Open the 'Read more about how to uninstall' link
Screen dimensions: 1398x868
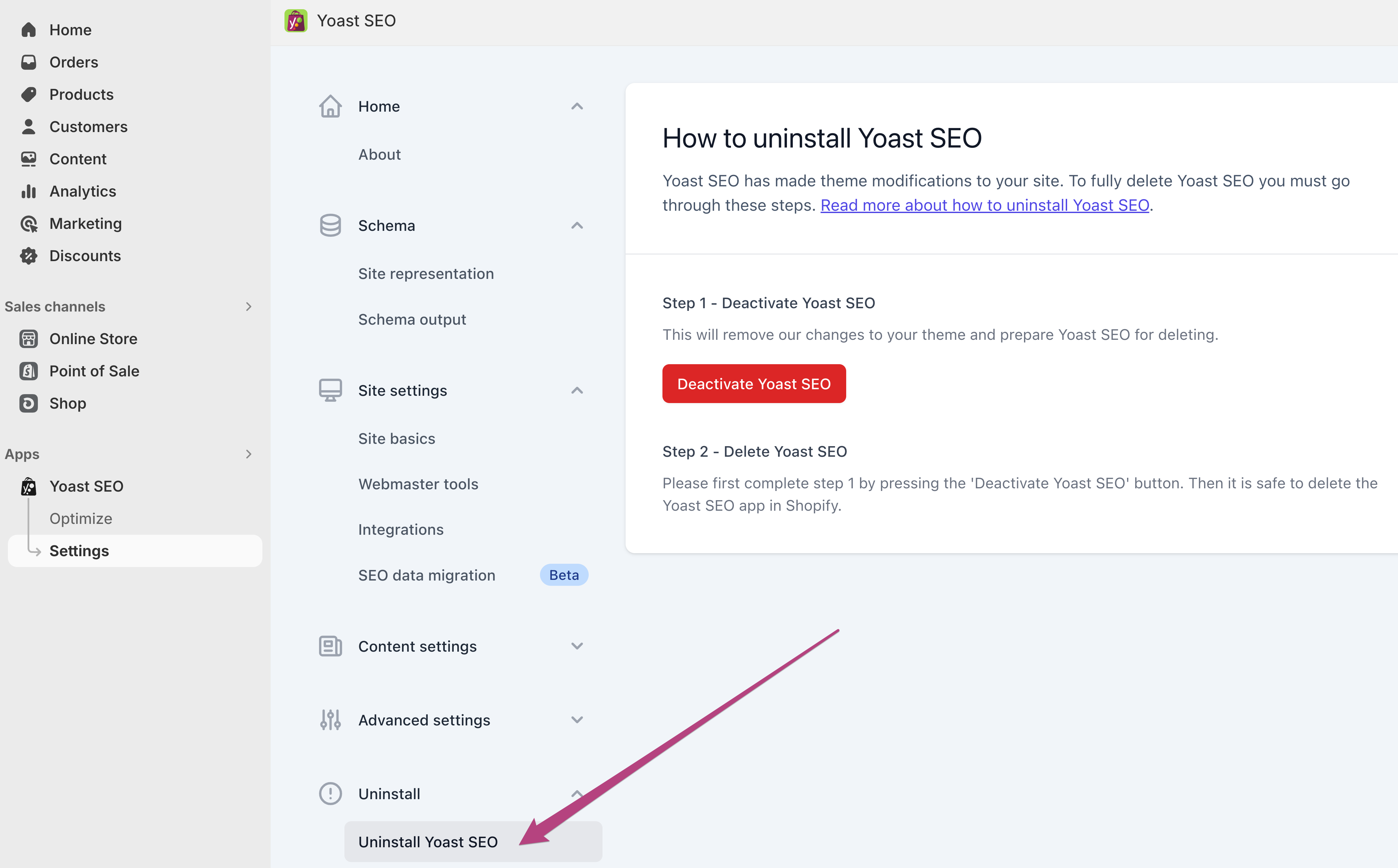pyautogui.click(x=984, y=205)
